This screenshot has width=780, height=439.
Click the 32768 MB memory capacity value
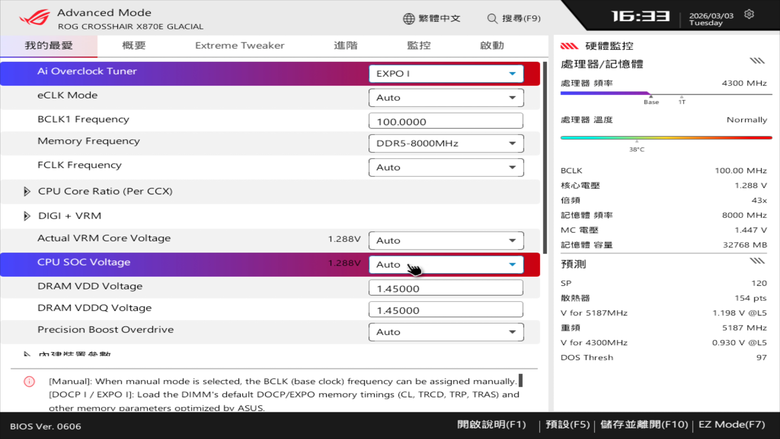(x=745, y=245)
